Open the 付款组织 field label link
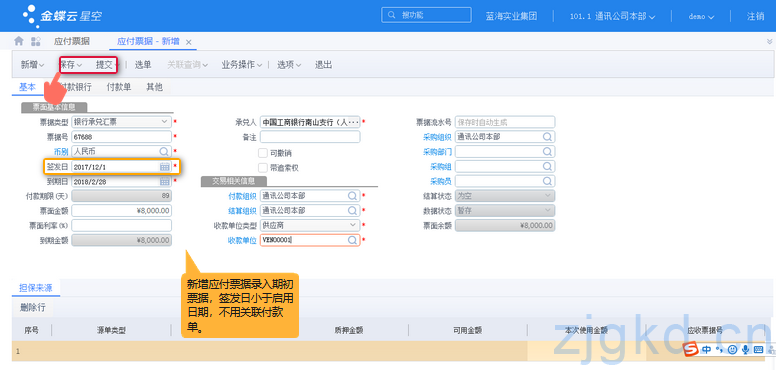This screenshot has height=370, width=776. pyautogui.click(x=242, y=196)
